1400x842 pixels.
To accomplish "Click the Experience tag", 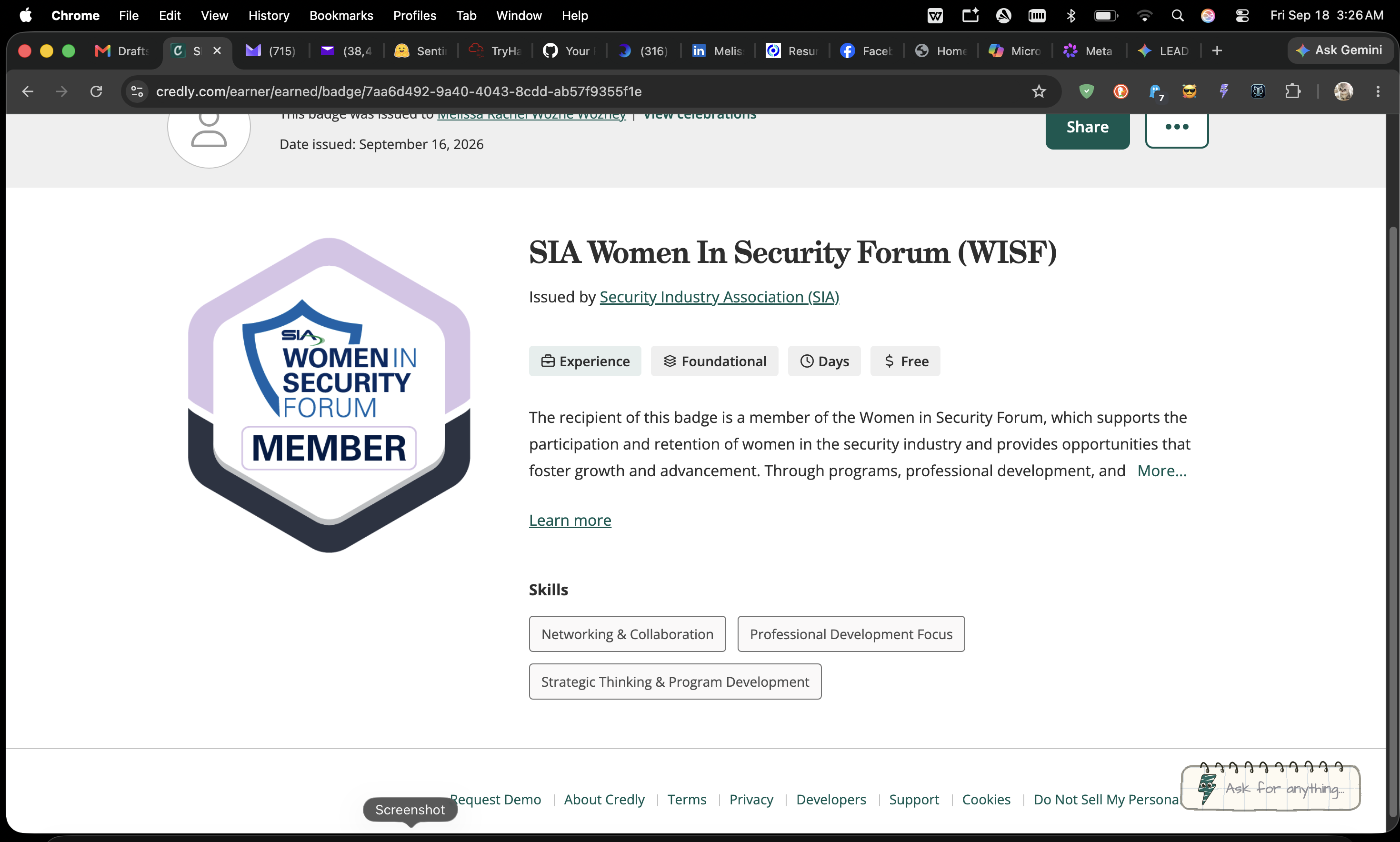I will (585, 361).
